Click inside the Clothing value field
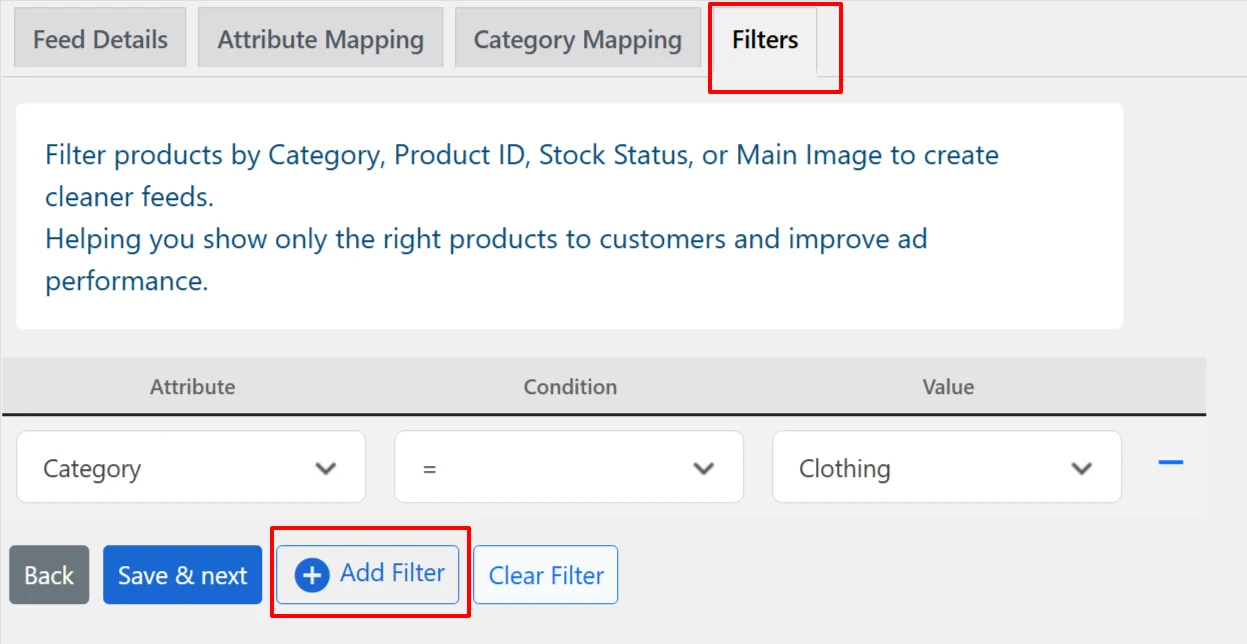1247x644 pixels. click(900, 467)
